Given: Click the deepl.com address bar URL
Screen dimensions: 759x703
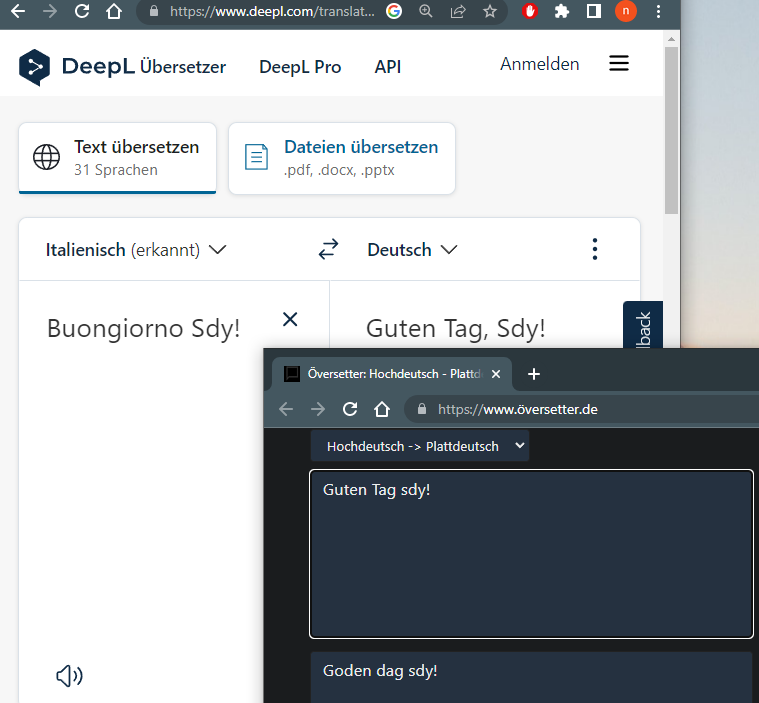Looking at the screenshot, I should coord(272,11).
